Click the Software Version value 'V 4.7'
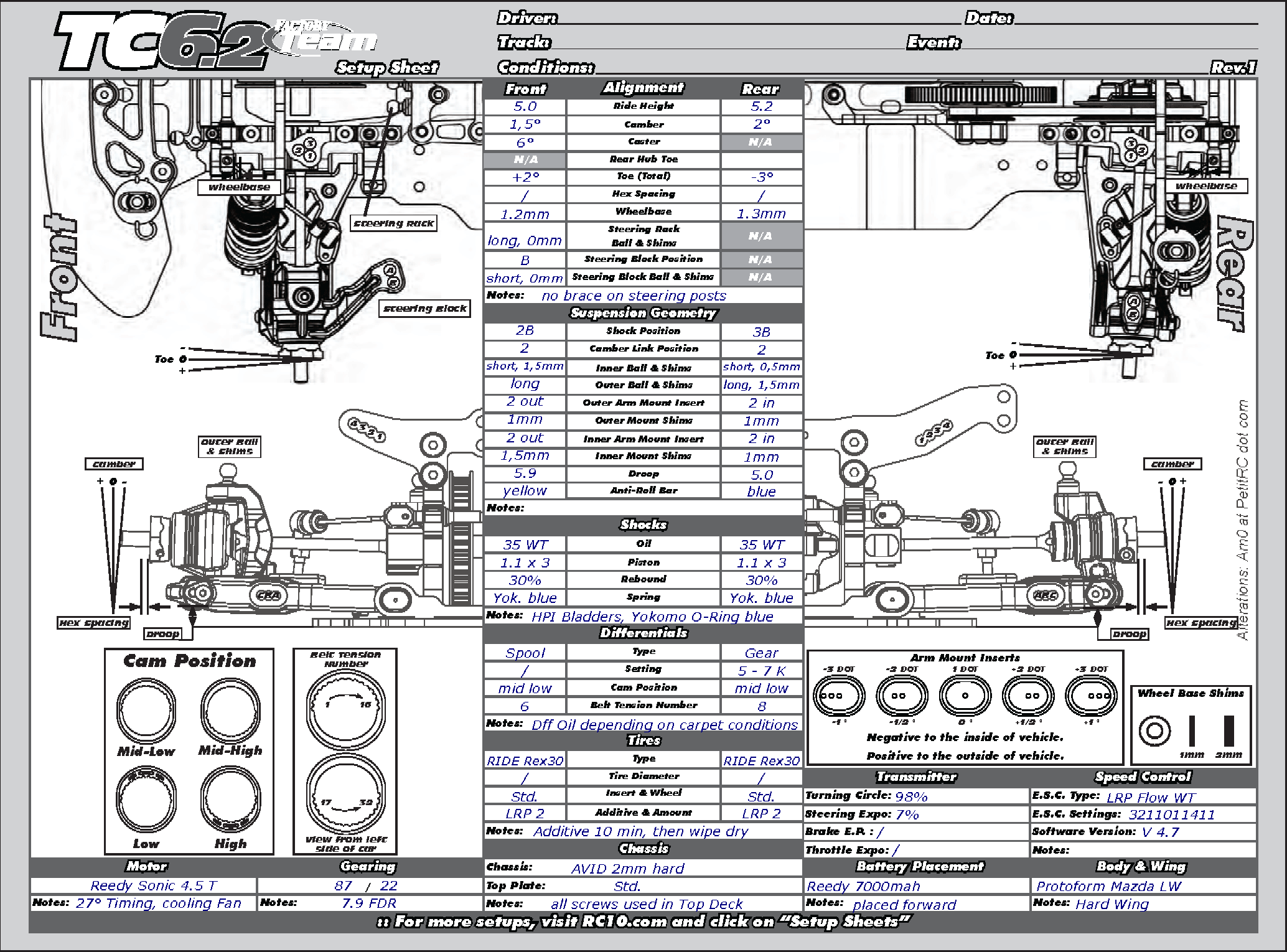This screenshot has height=952, width=1287. [1160, 832]
